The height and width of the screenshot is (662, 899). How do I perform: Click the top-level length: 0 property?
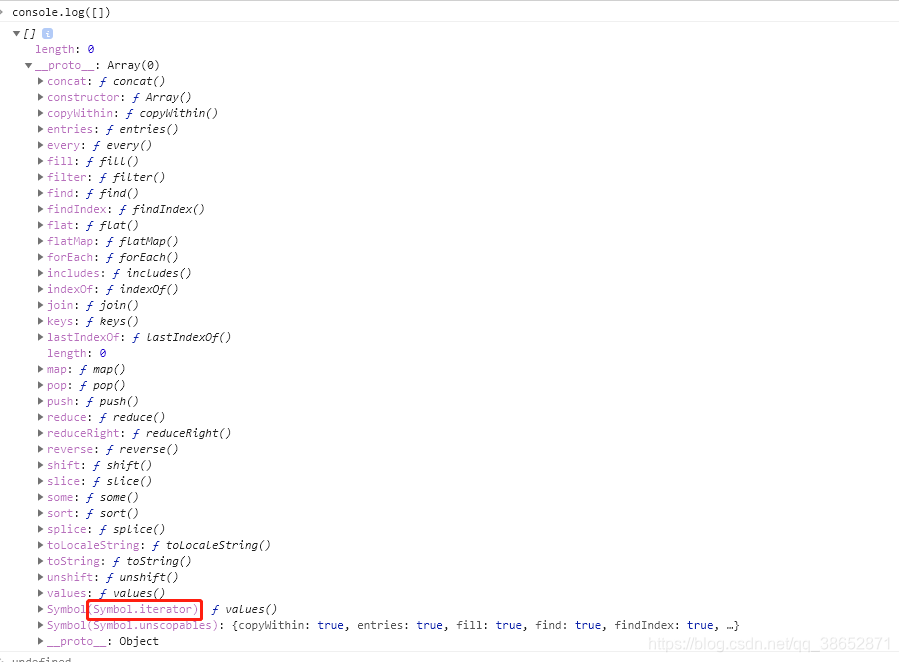65,50
